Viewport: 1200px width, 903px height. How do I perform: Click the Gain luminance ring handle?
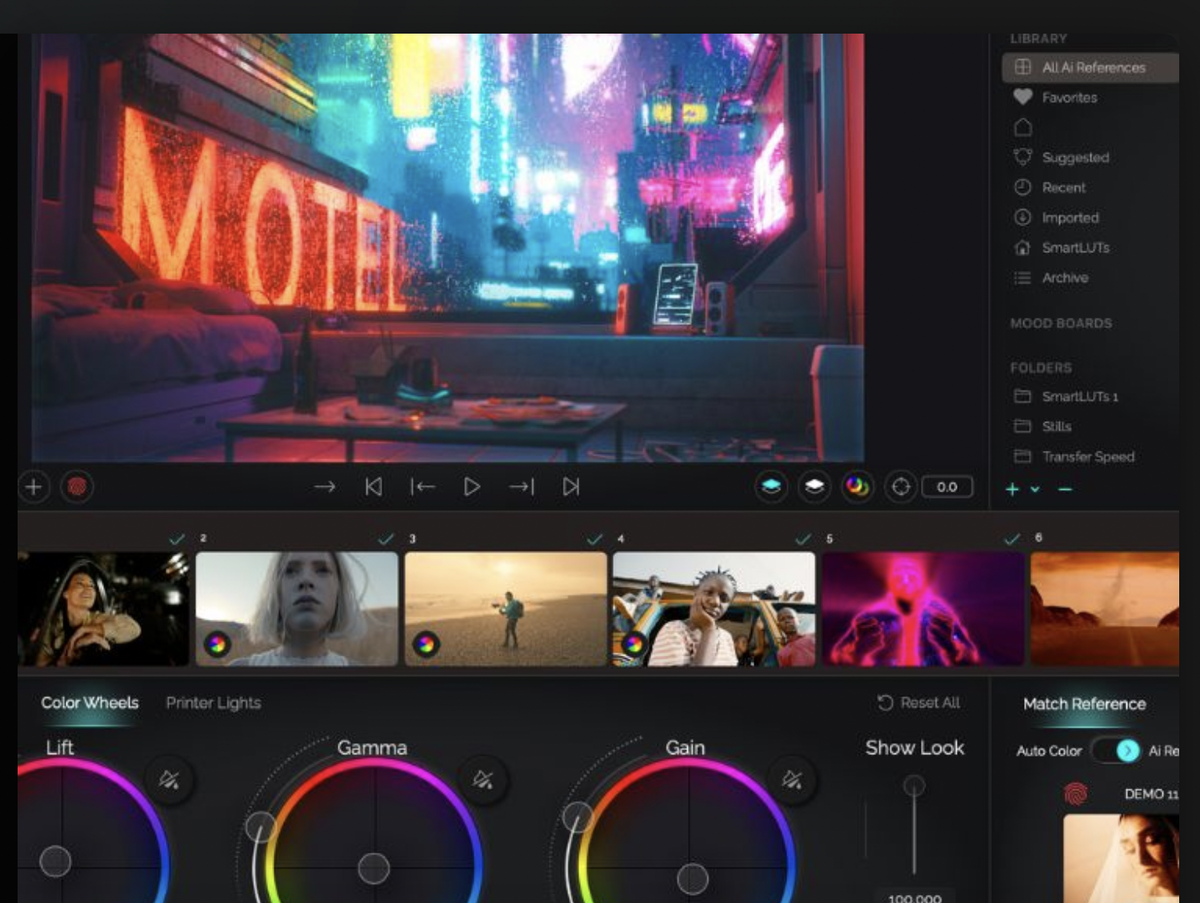[x=577, y=817]
